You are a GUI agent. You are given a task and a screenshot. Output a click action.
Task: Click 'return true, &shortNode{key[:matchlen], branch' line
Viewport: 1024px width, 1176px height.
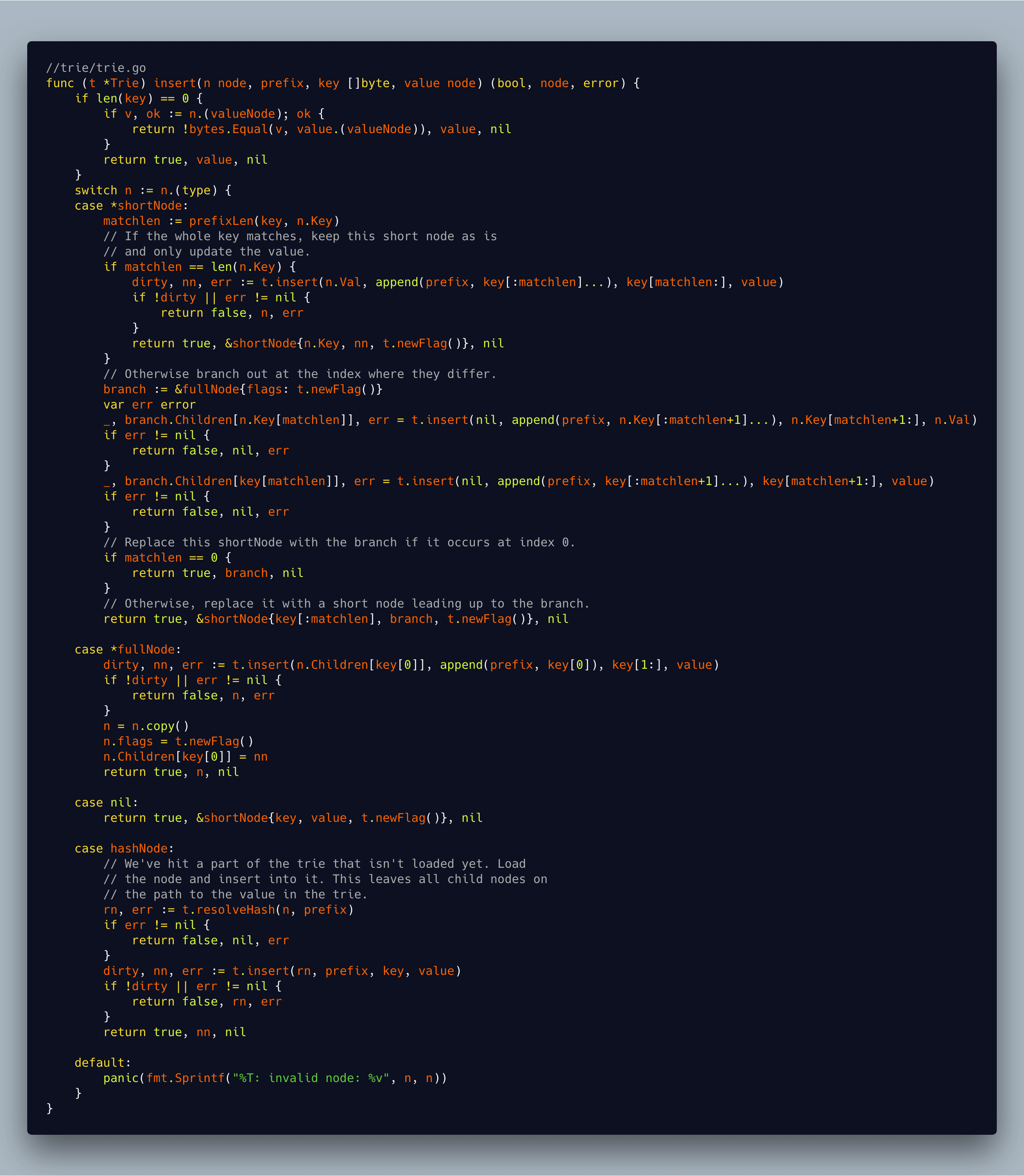tap(336, 619)
